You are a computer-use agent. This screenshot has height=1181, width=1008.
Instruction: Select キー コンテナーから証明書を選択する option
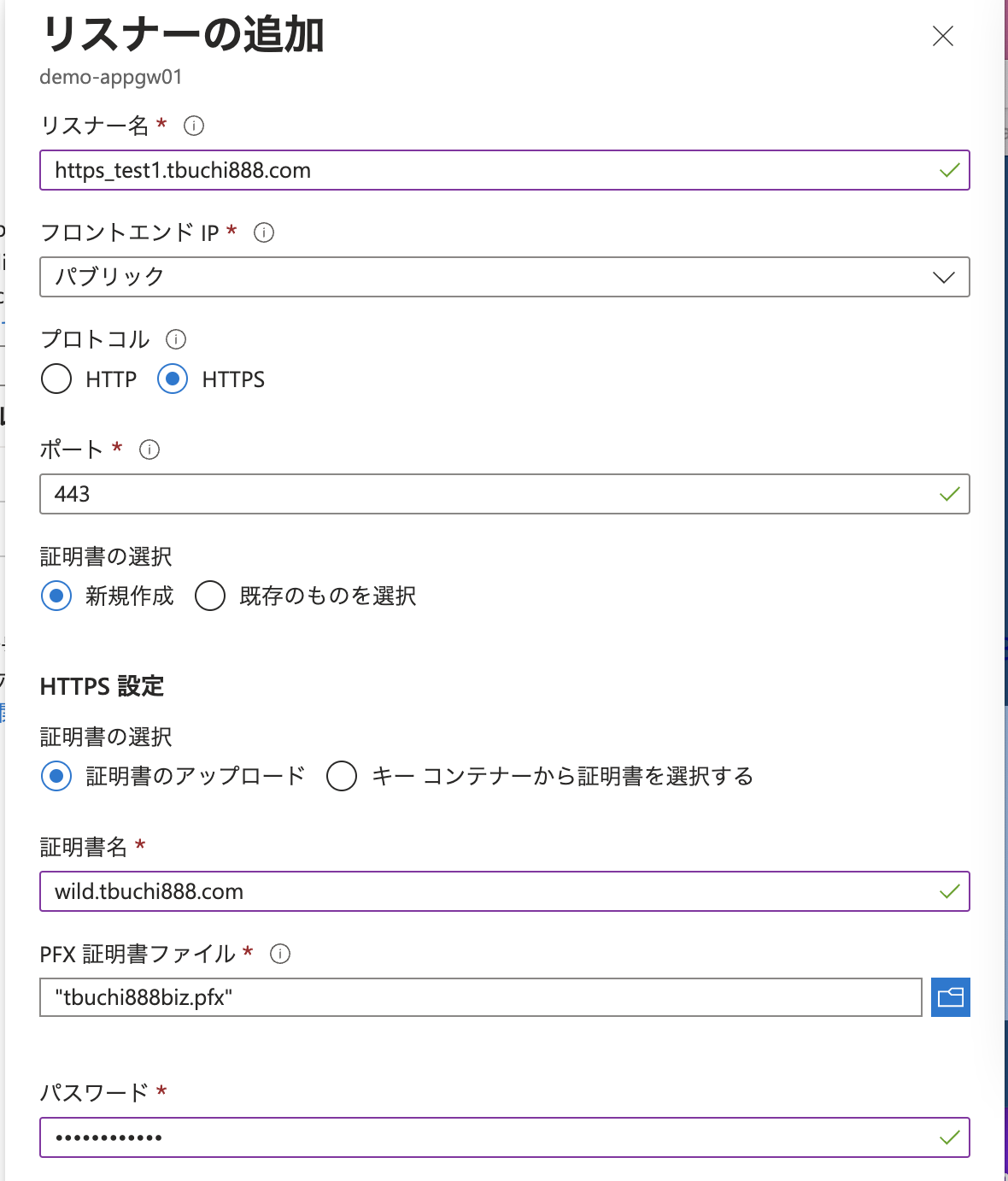341,776
